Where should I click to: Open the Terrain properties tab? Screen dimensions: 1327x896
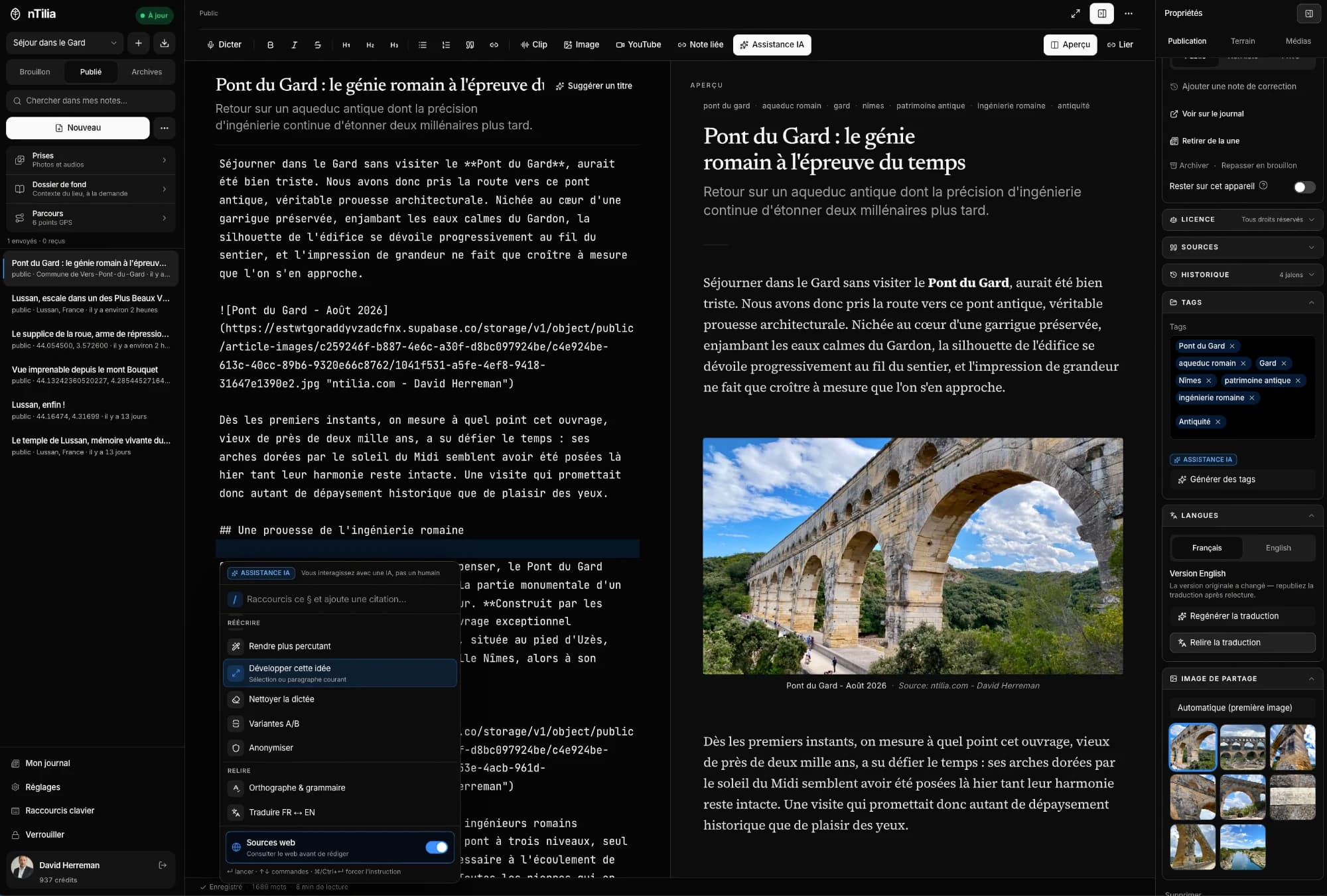coord(1243,41)
